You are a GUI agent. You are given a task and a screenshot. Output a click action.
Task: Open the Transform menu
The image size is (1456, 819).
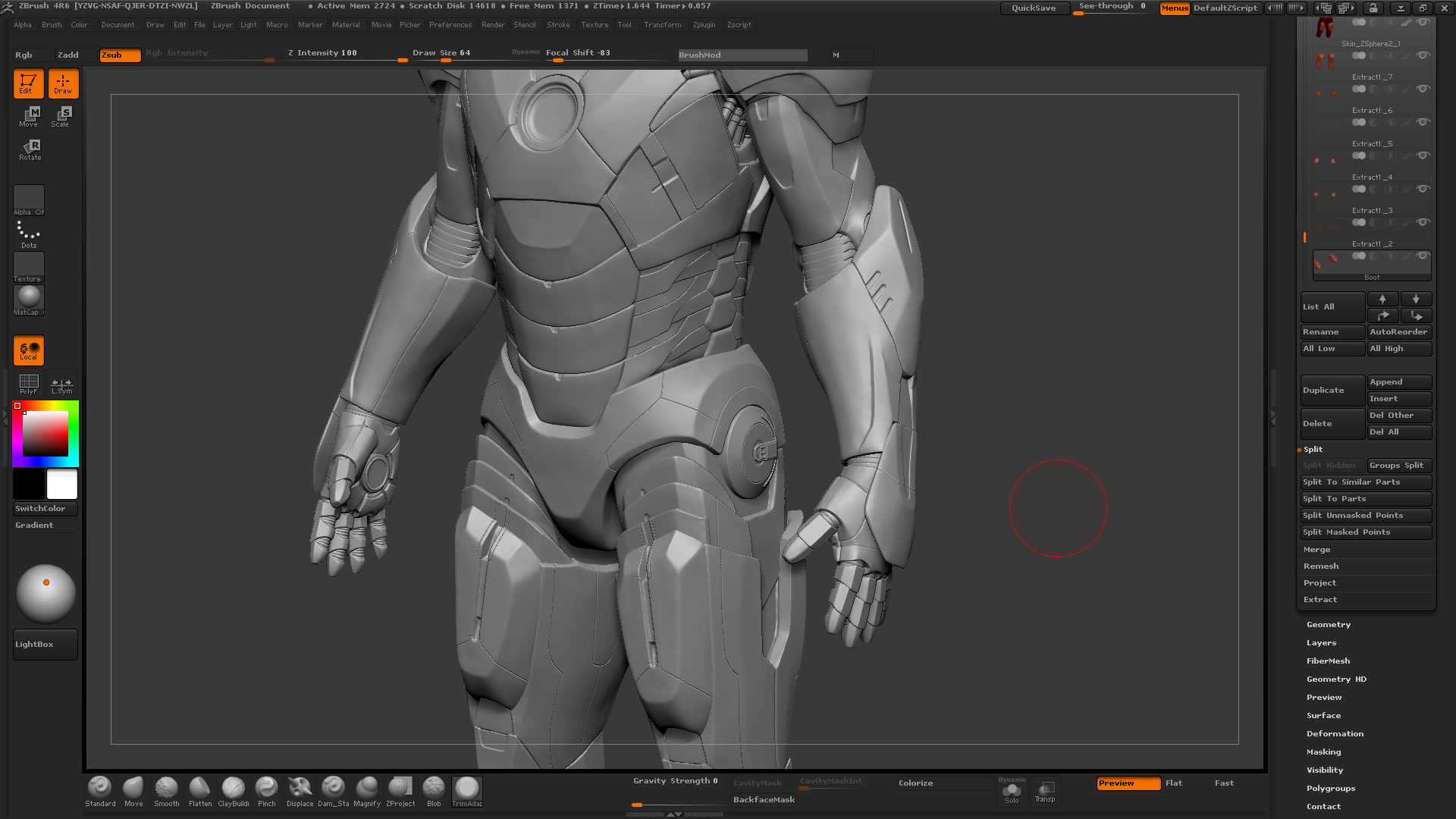663,25
